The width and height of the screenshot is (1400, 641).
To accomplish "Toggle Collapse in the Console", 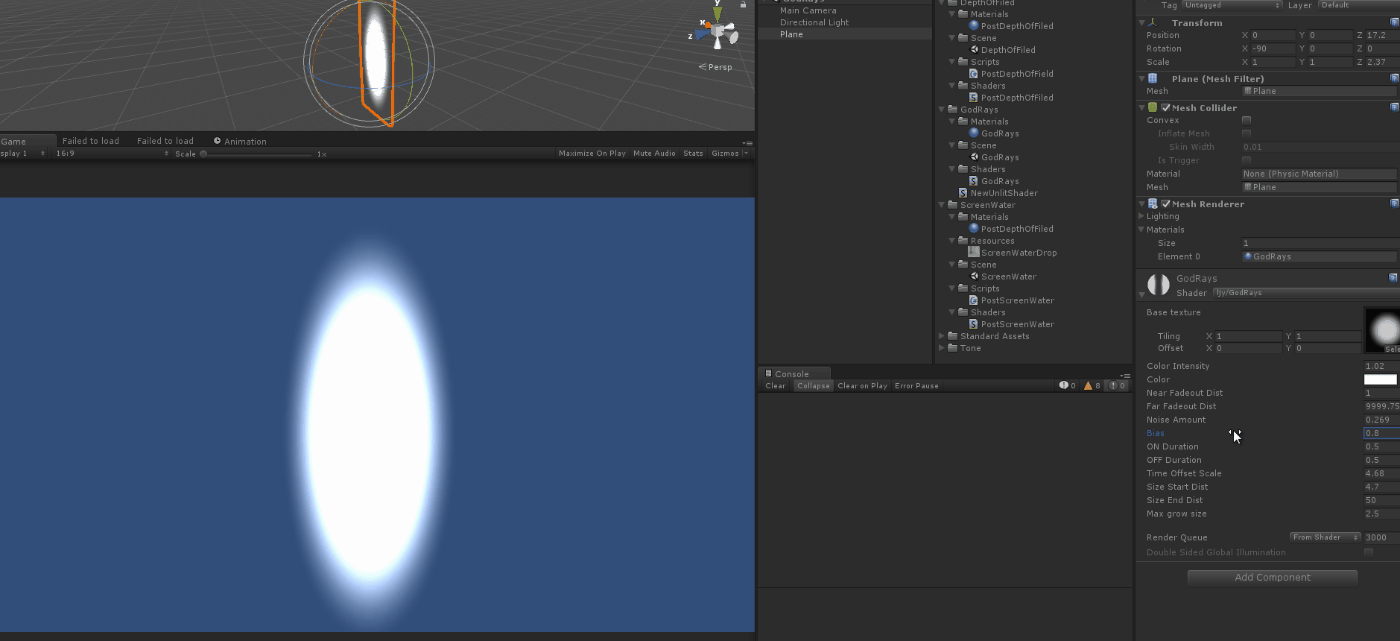I will tap(812, 386).
